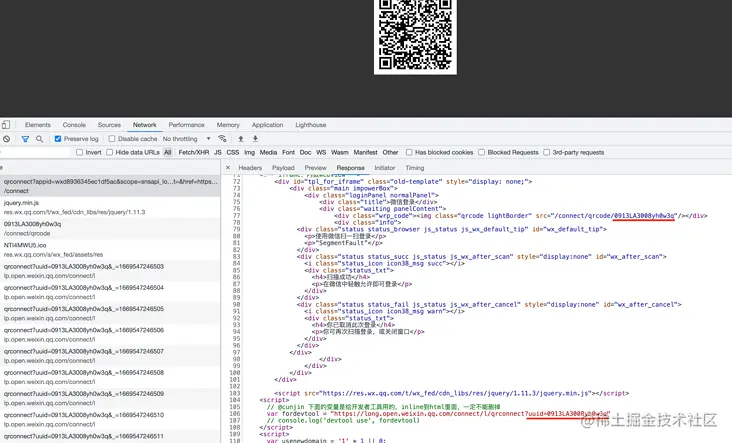Click the import HAR upload arrow
Screen dimensions: 732x443
pos(240,139)
